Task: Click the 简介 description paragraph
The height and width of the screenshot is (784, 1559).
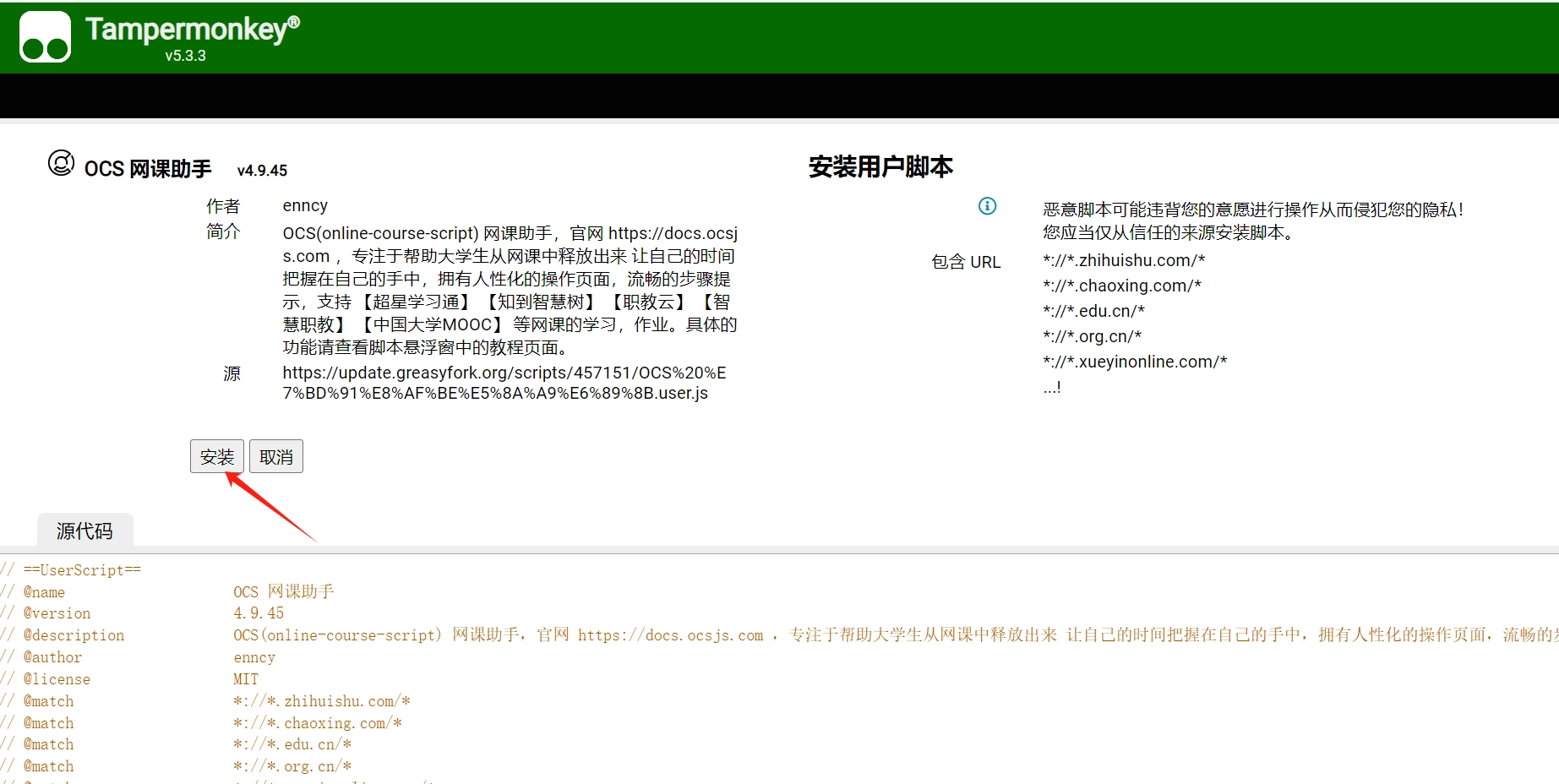Action: pos(510,290)
